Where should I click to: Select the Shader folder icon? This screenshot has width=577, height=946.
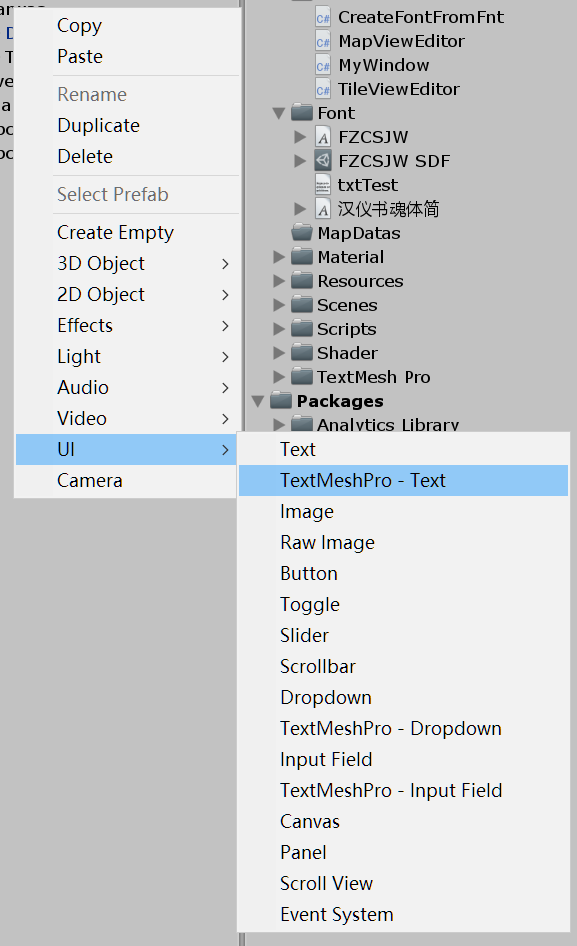[302, 353]
